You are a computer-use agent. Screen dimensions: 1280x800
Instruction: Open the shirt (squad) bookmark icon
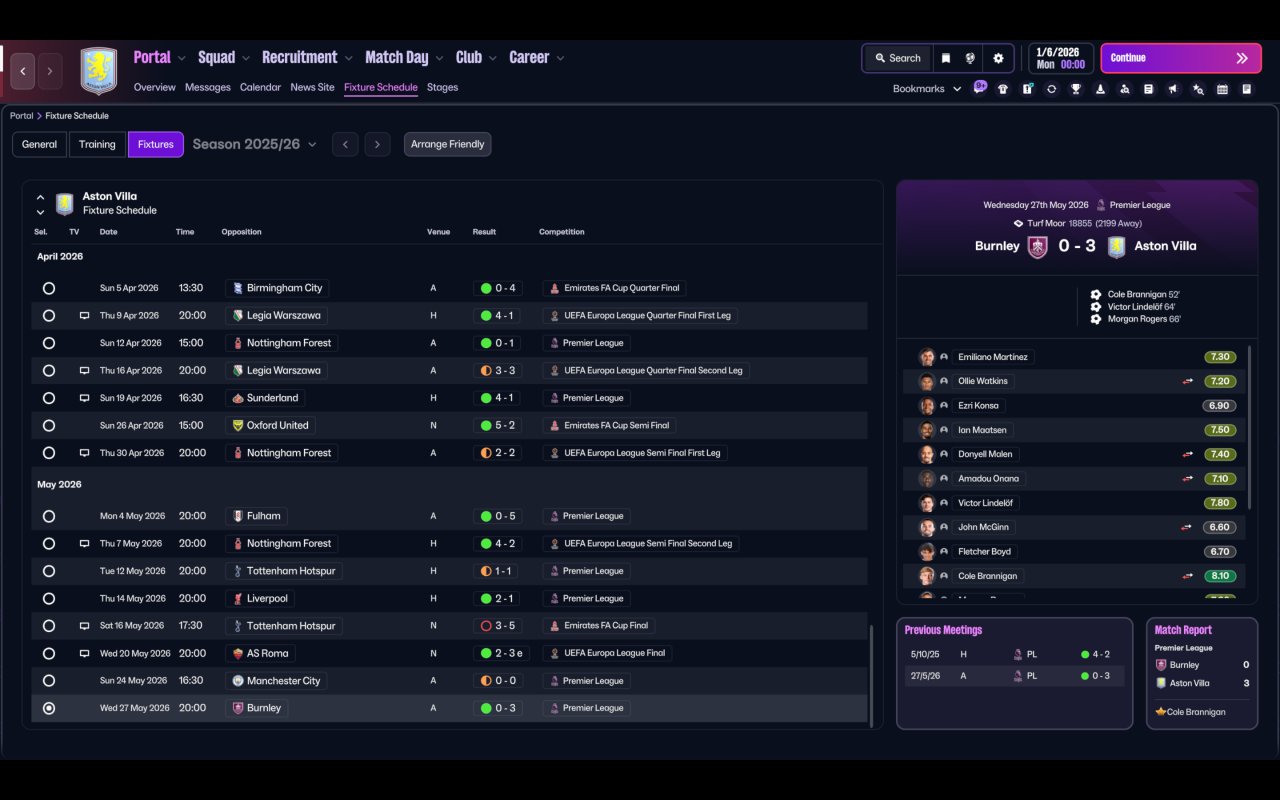(x=1003, y=89)
